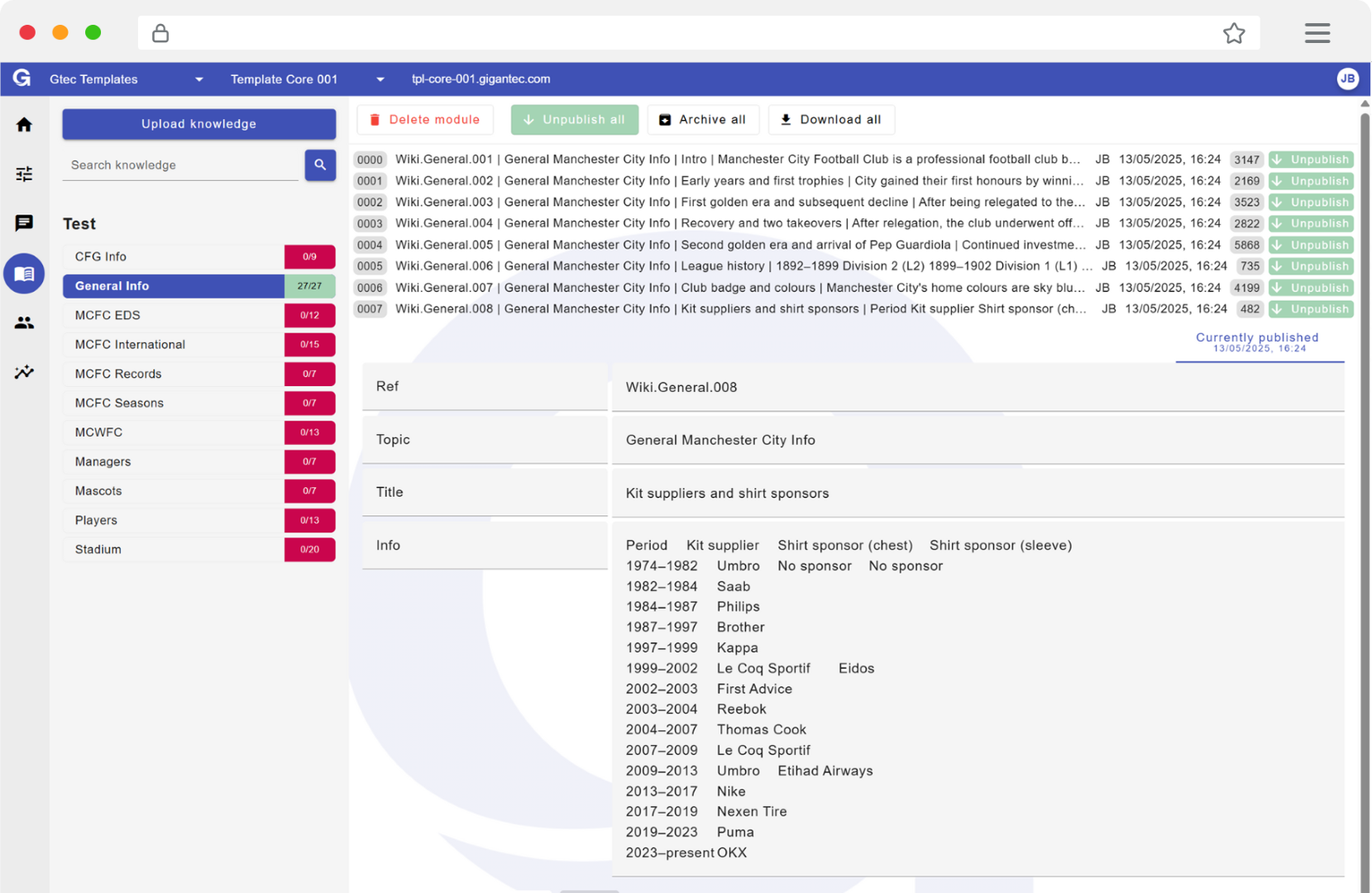The image size is (1372, 893).
Task: Select the Stadium module
Action: tap(198, 550)
